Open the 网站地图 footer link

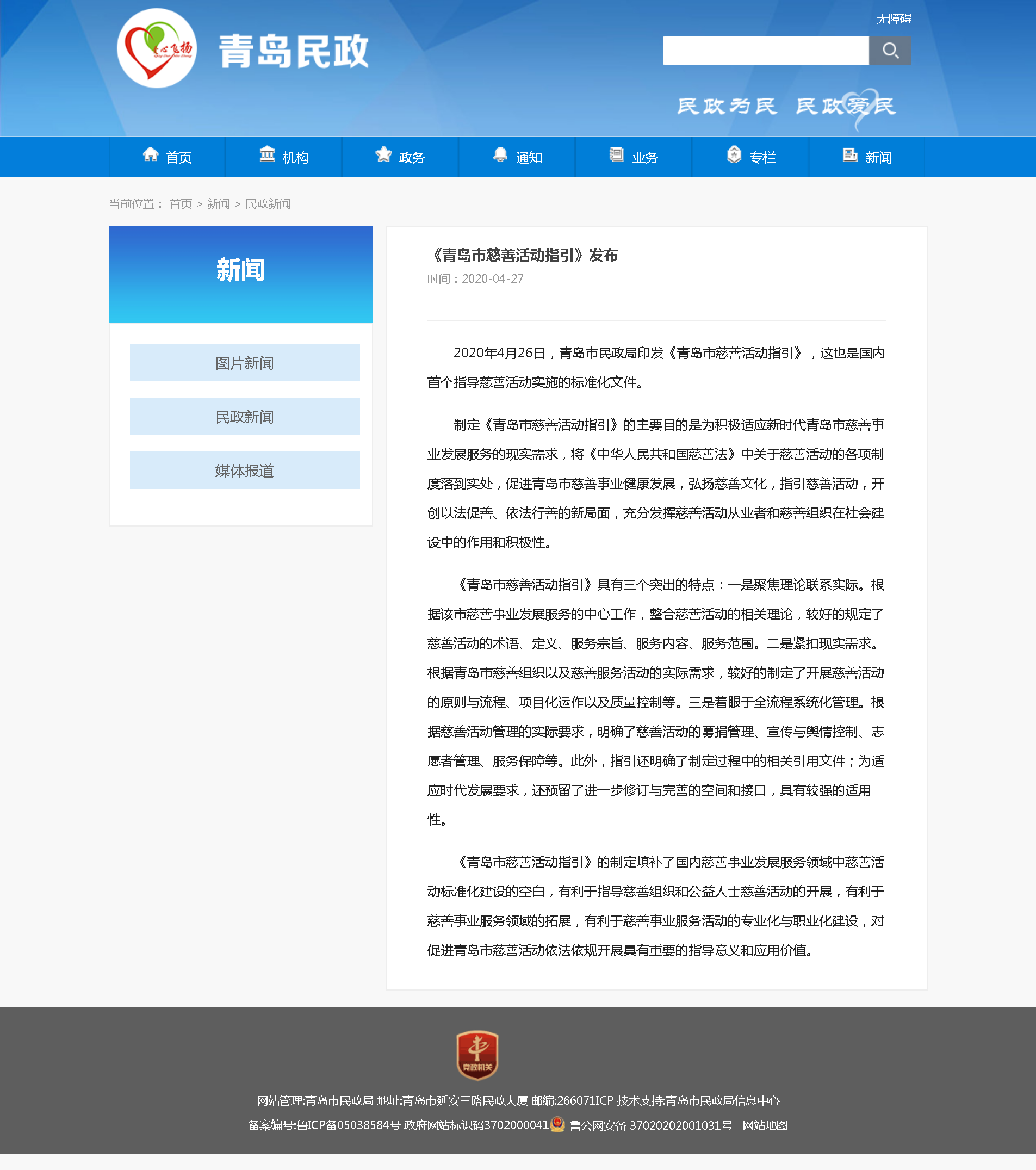[765, 1125]
